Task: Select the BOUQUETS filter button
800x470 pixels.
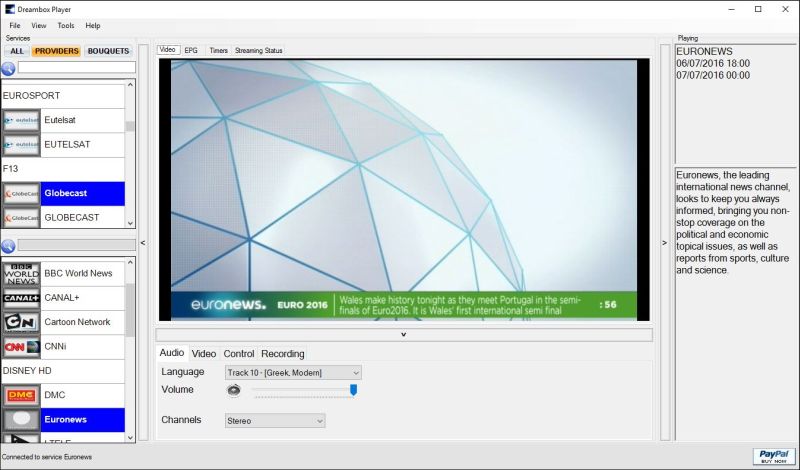Action: pos(108,51)
